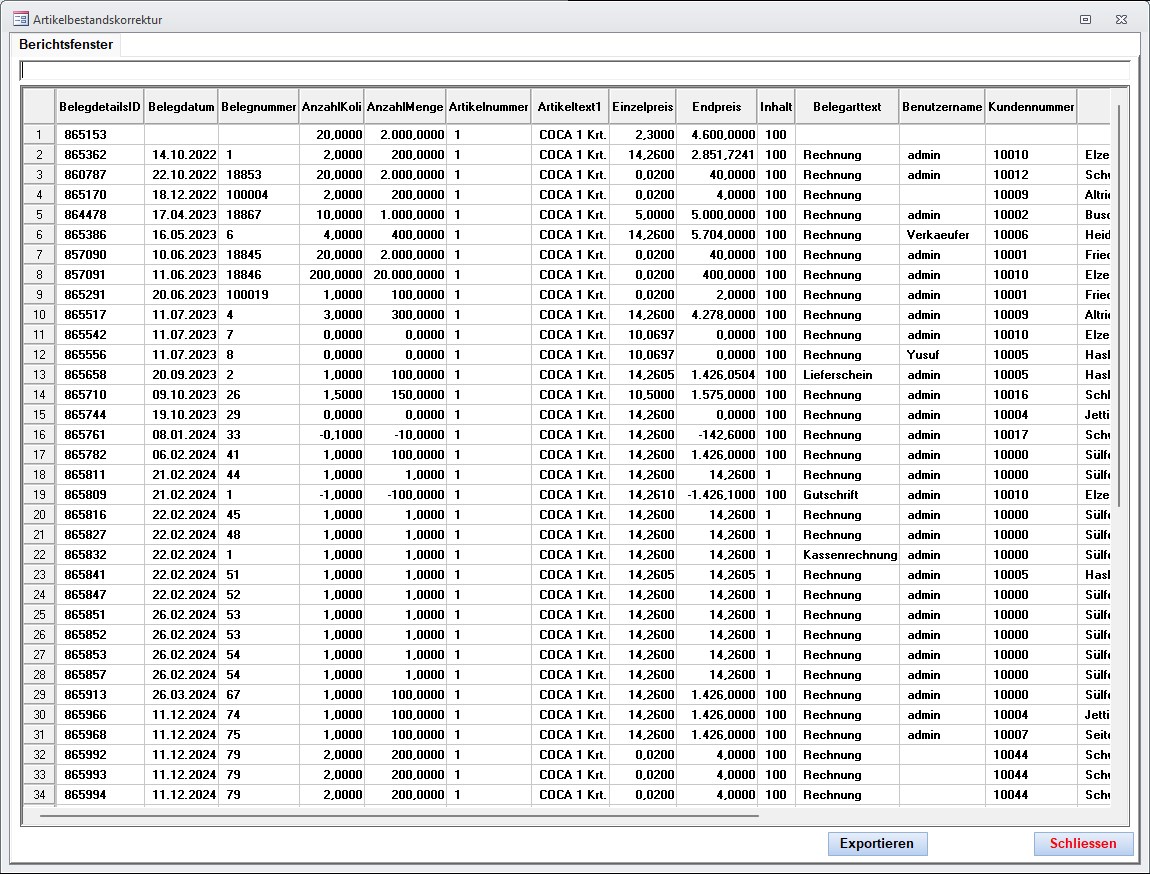Click the Benutzername column header

[941, 107]
